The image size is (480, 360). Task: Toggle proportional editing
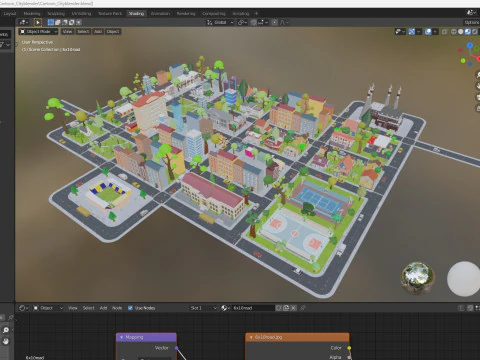click(x=274, y=22)
